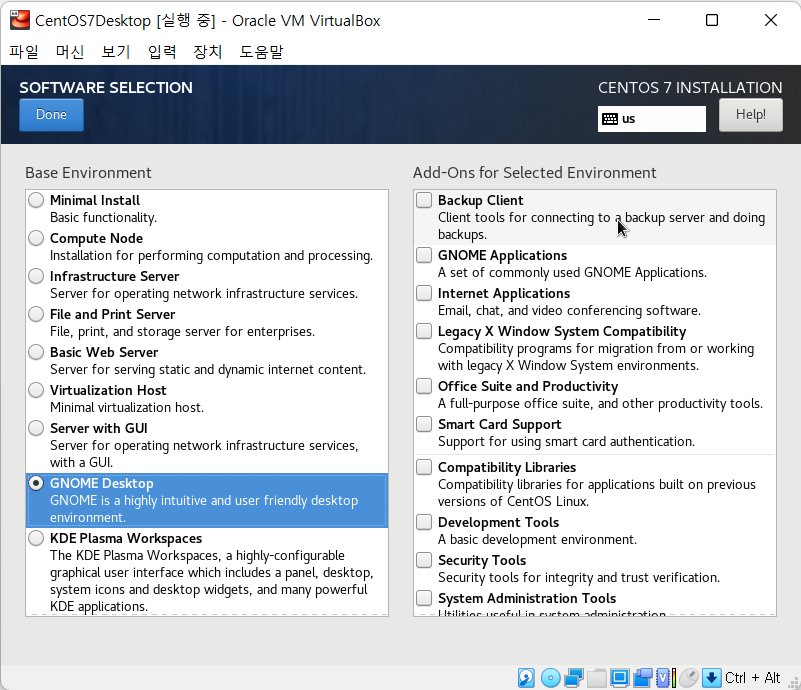Viewport: 801px width, 690px height.
Task: Click the hard disk activity status icon
Action: [526, 678]
